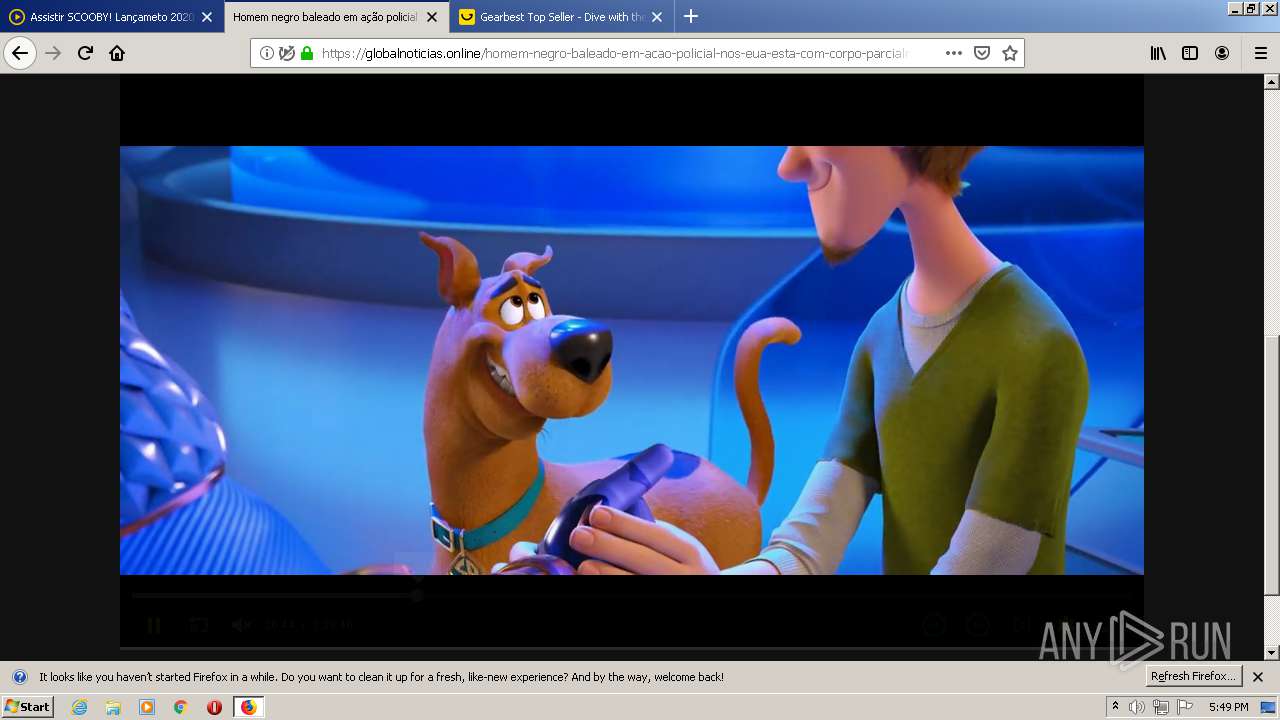
Task: Go forward one page
Action: pyautogui.click(x=54, y=53)
